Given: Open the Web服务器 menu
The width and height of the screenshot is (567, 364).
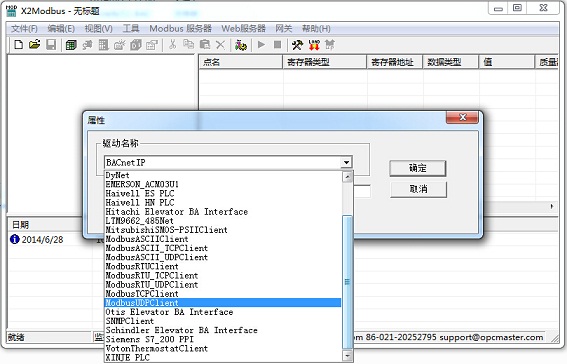Looking at the screenshot, I should pos(243,29).
